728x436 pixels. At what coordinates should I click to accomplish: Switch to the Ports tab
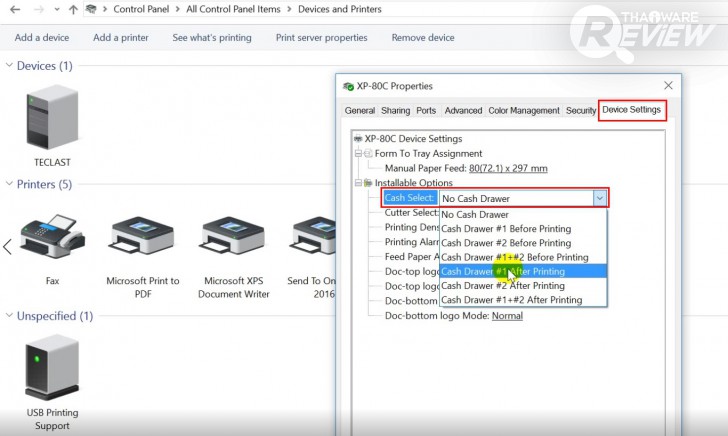click(x=426, y=111)
